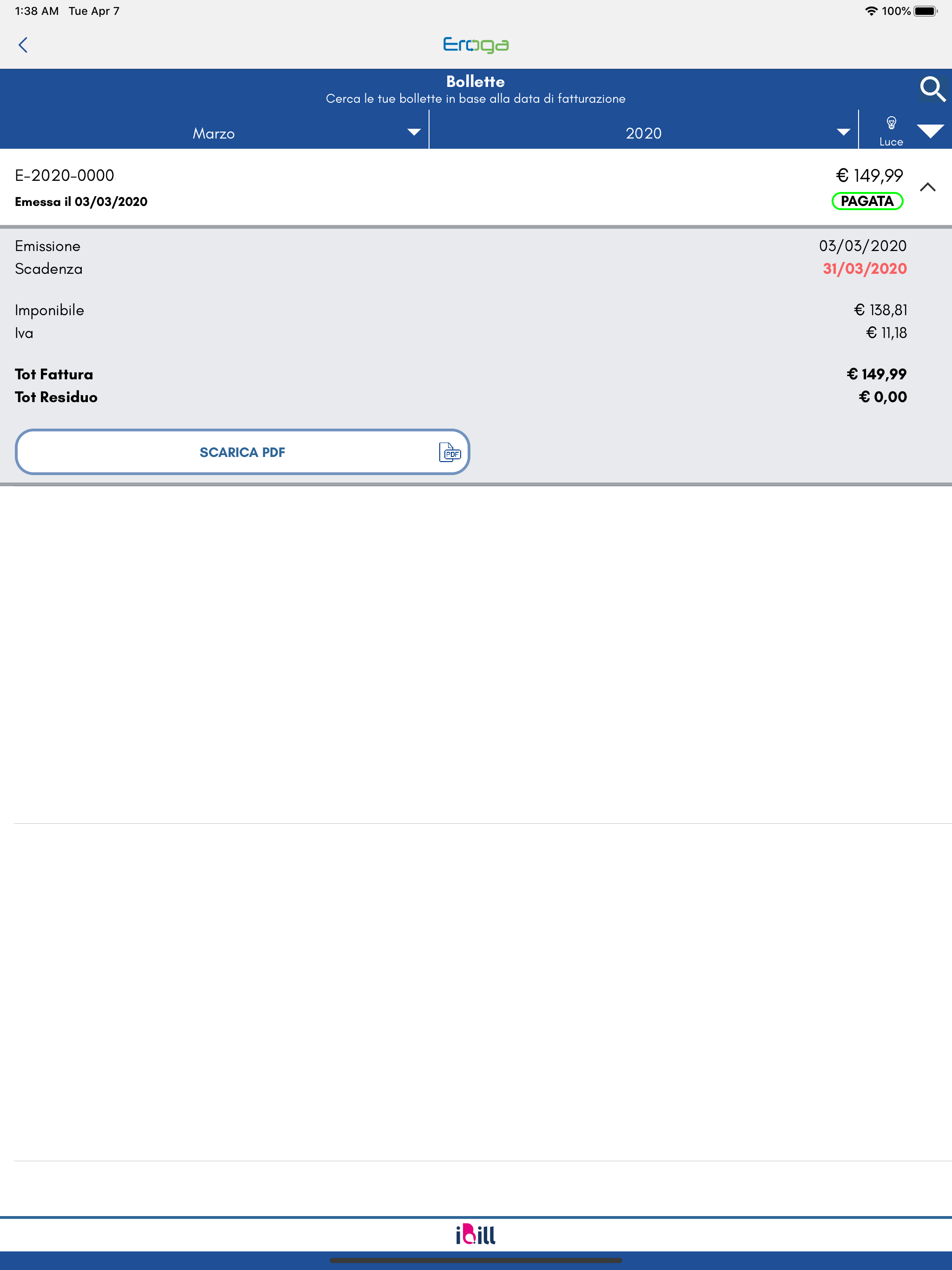The height and width of the screenshot is (1270, 952).
Task: Tap the PAGATA status badge
Action: (x=867, y=202)
